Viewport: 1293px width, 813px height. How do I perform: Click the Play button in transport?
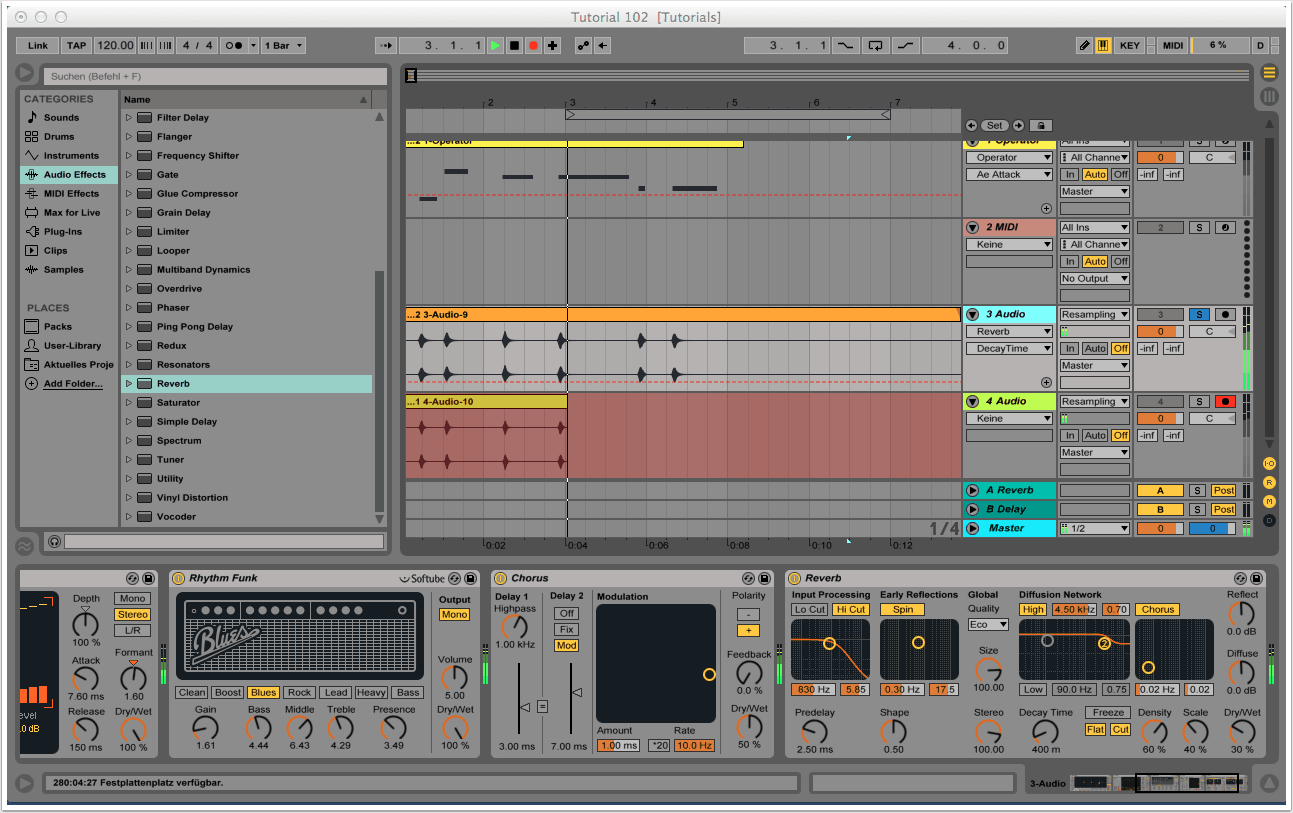coord(495,45)
